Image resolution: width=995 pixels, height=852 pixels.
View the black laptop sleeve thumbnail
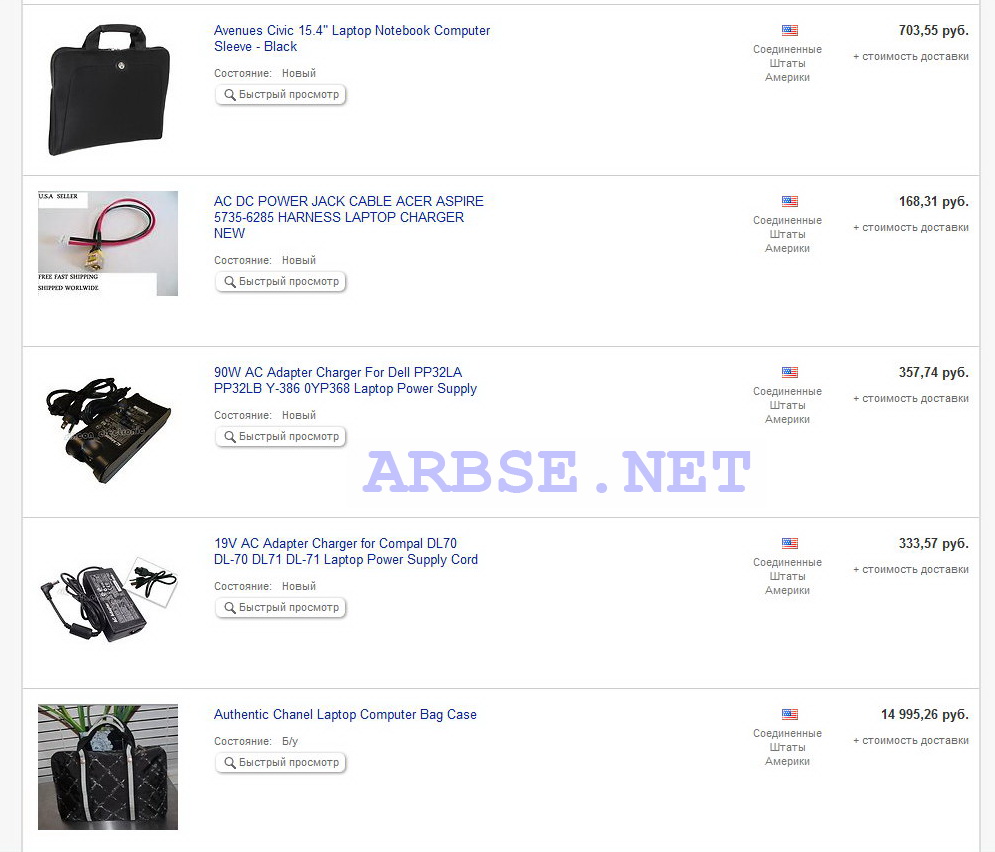(109, 89)
